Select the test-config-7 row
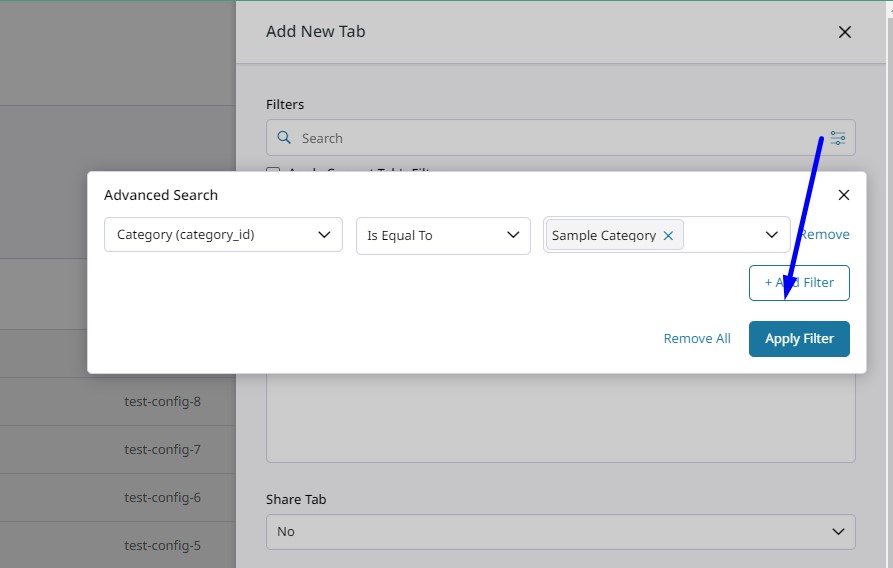 coord(162,450)
